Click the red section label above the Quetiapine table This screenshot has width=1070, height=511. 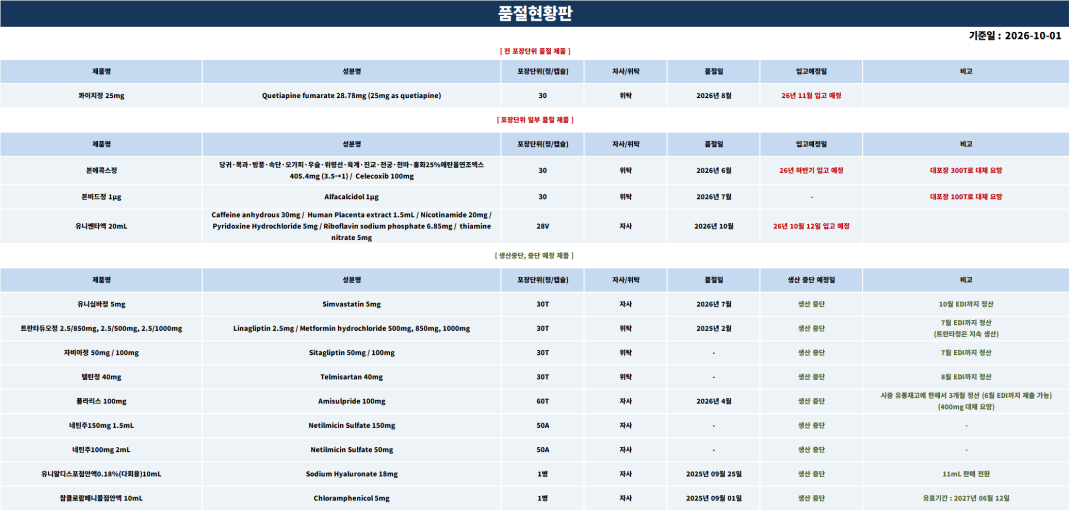(535, 51)
